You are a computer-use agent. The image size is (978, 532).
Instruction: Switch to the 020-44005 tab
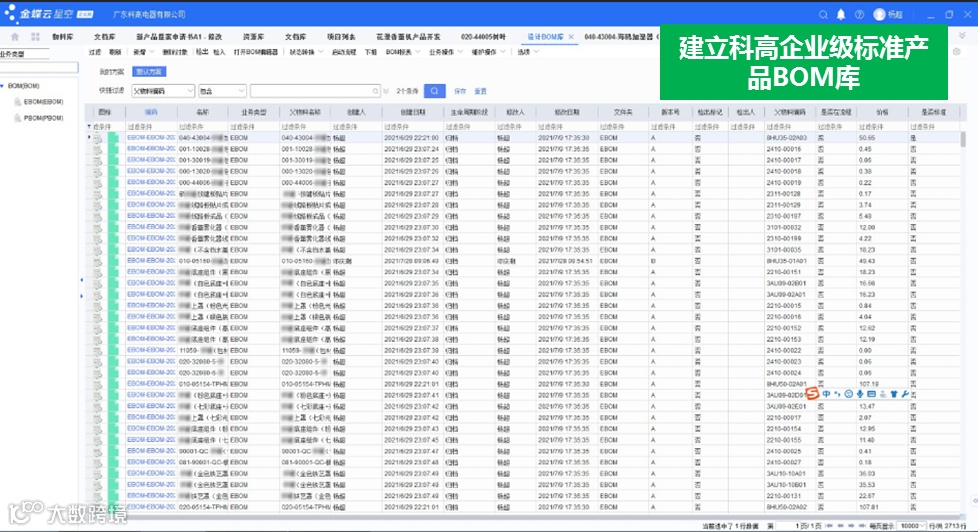483,37
